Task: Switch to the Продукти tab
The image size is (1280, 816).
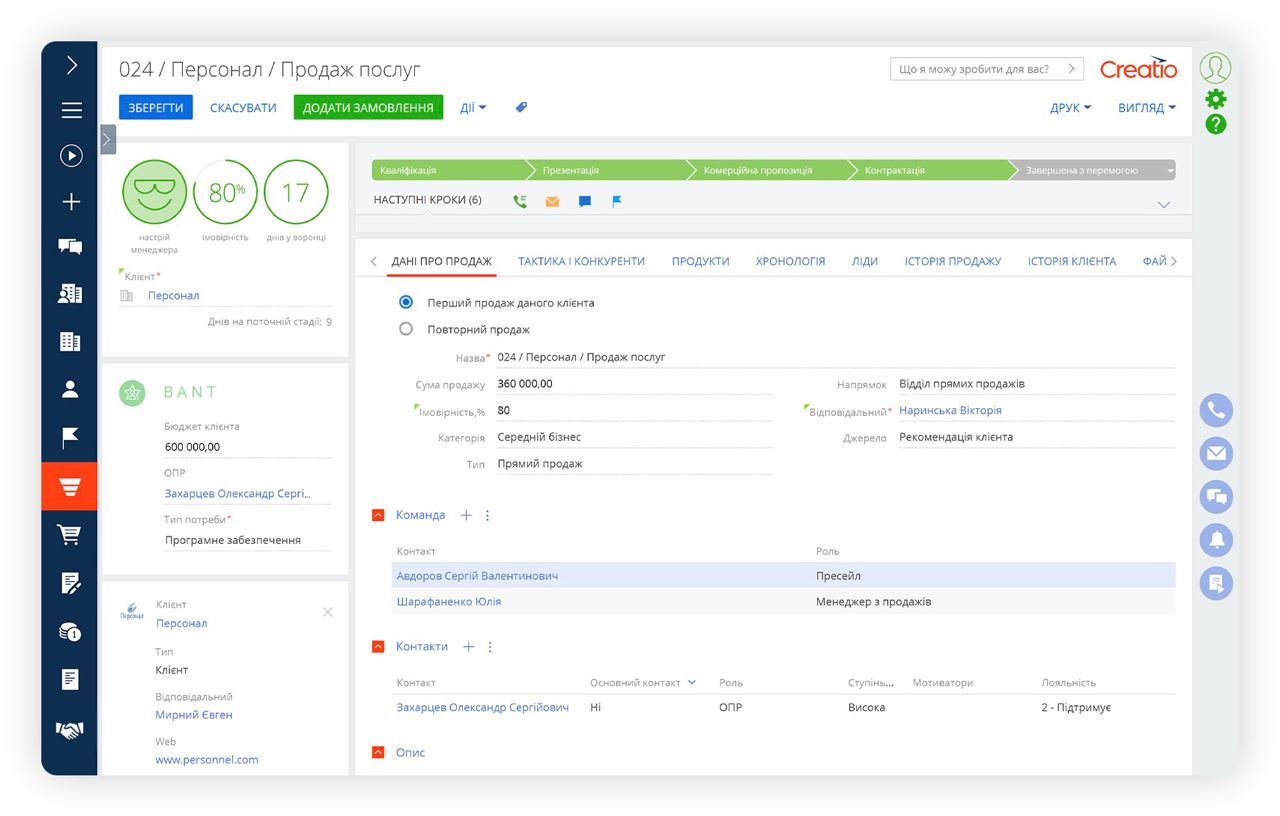Action: 700,261
